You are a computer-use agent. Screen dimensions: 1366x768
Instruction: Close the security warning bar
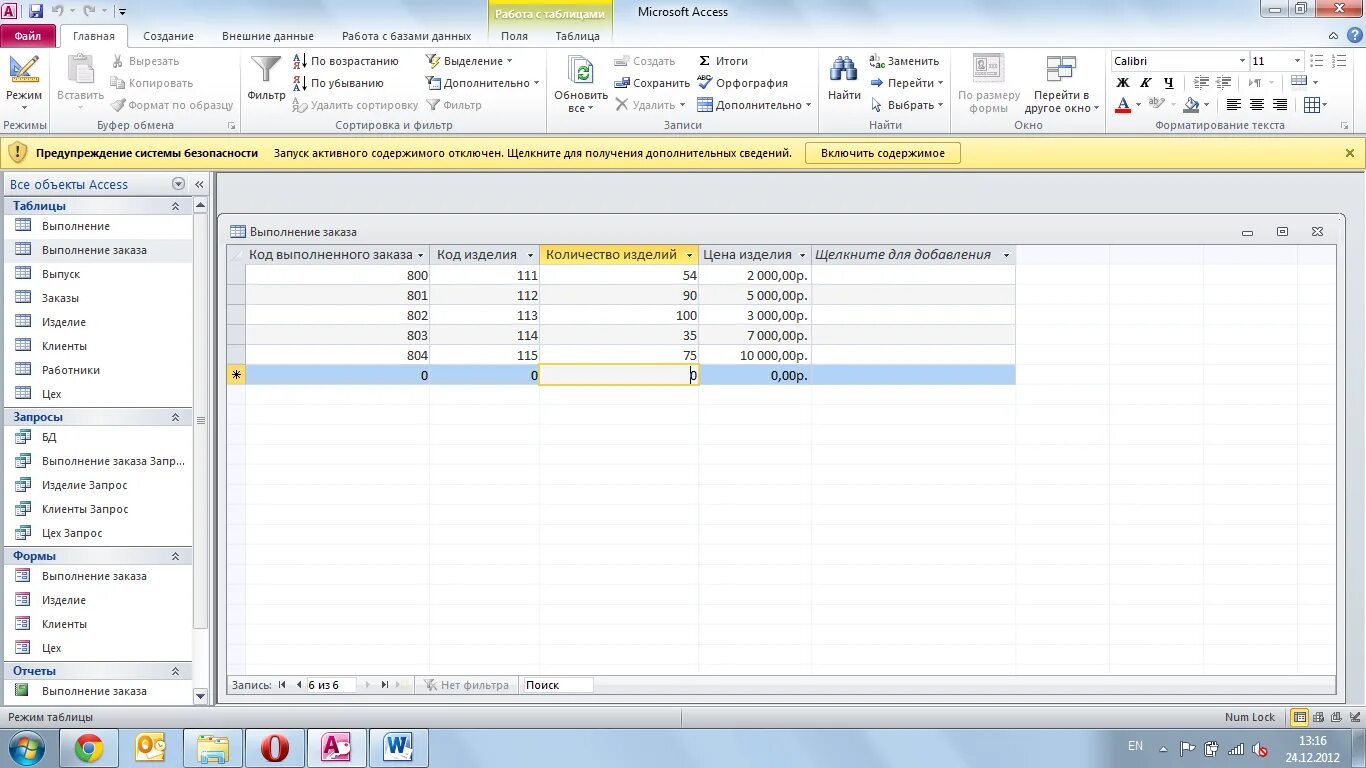pyautogui.click(x=1349, y=153)
